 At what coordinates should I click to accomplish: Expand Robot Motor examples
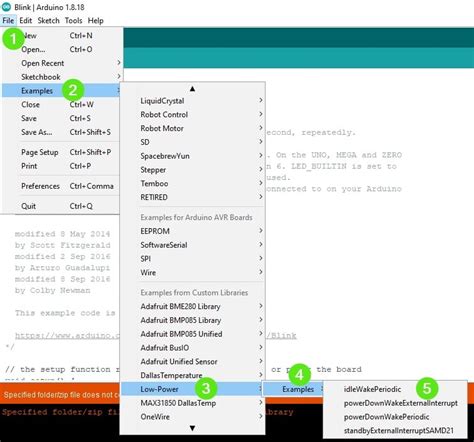click(x=193, y=128)
